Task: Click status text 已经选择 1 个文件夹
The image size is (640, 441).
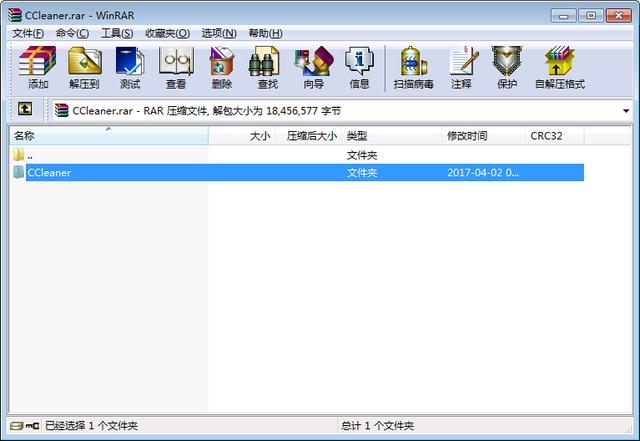Action: click(91, 426)
